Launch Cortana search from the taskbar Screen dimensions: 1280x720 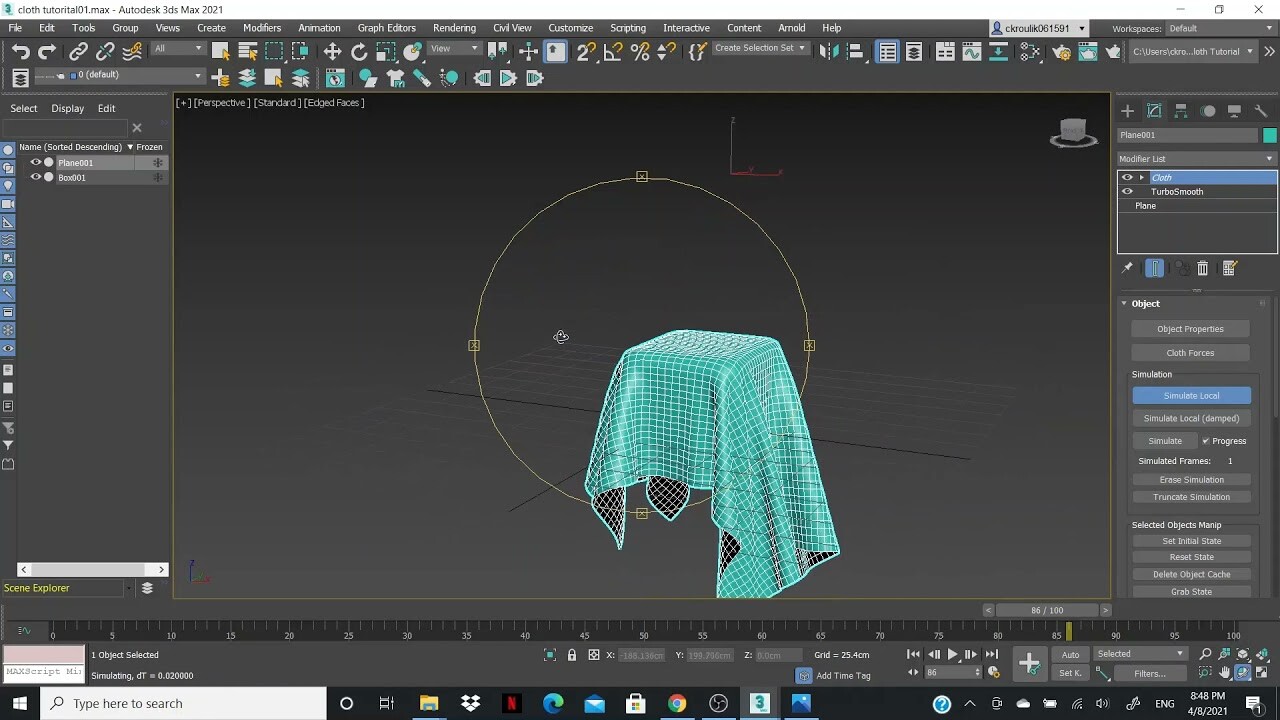[x=345, y=703]
